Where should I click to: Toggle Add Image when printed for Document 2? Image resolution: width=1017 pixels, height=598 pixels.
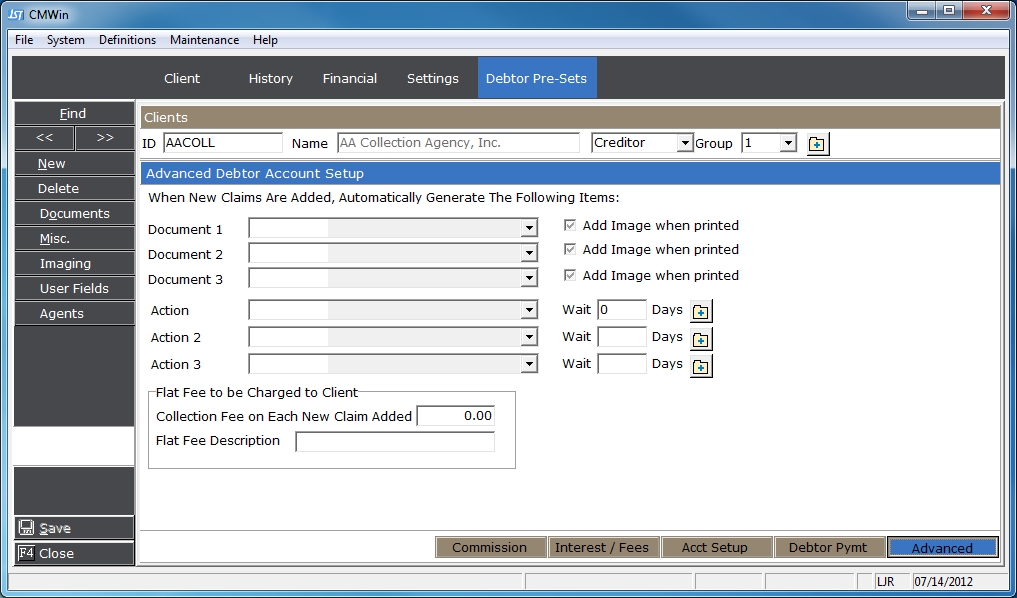(x=570, y=250)
